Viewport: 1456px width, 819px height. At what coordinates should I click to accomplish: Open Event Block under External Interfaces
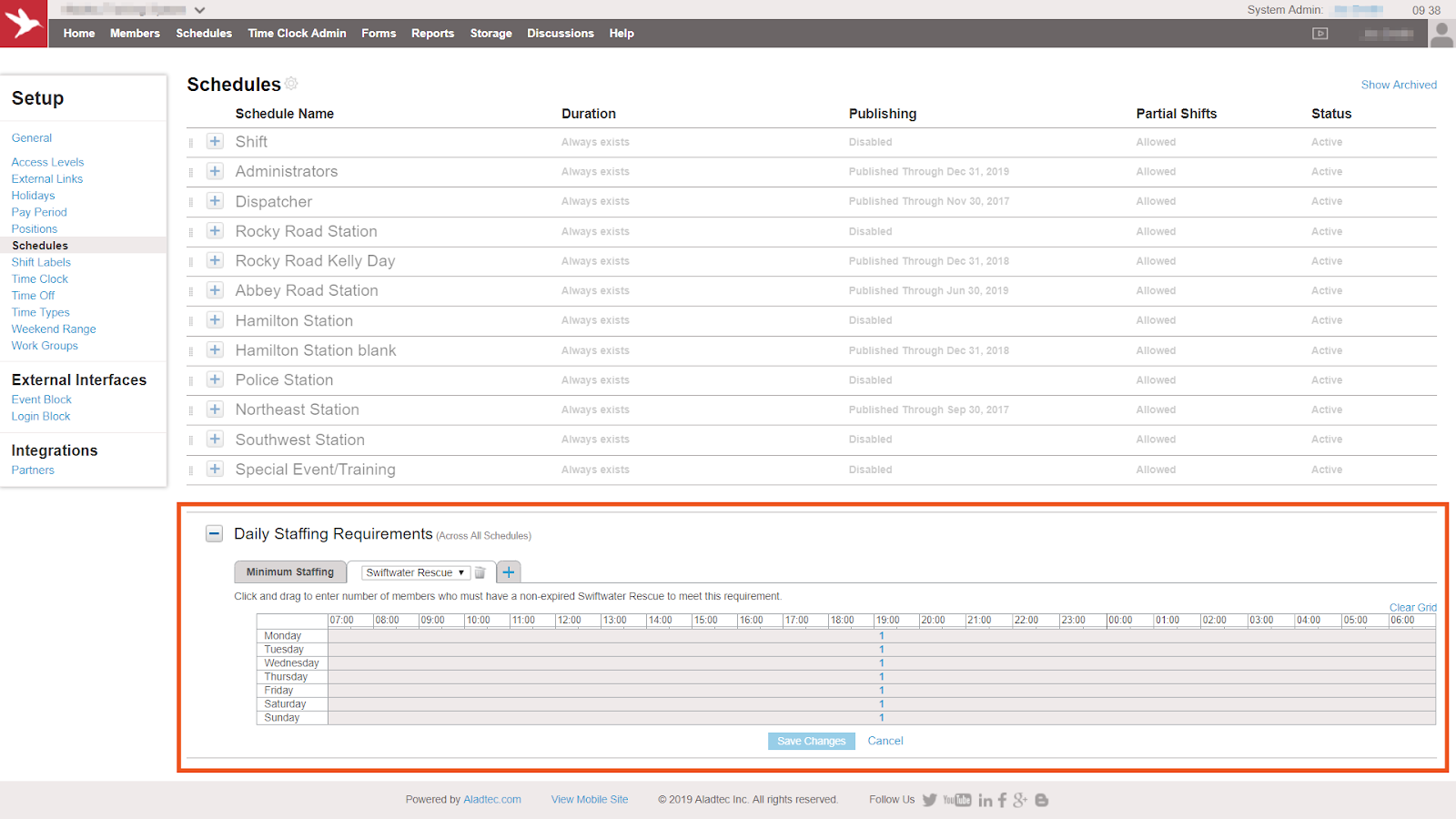pos(41,399)
